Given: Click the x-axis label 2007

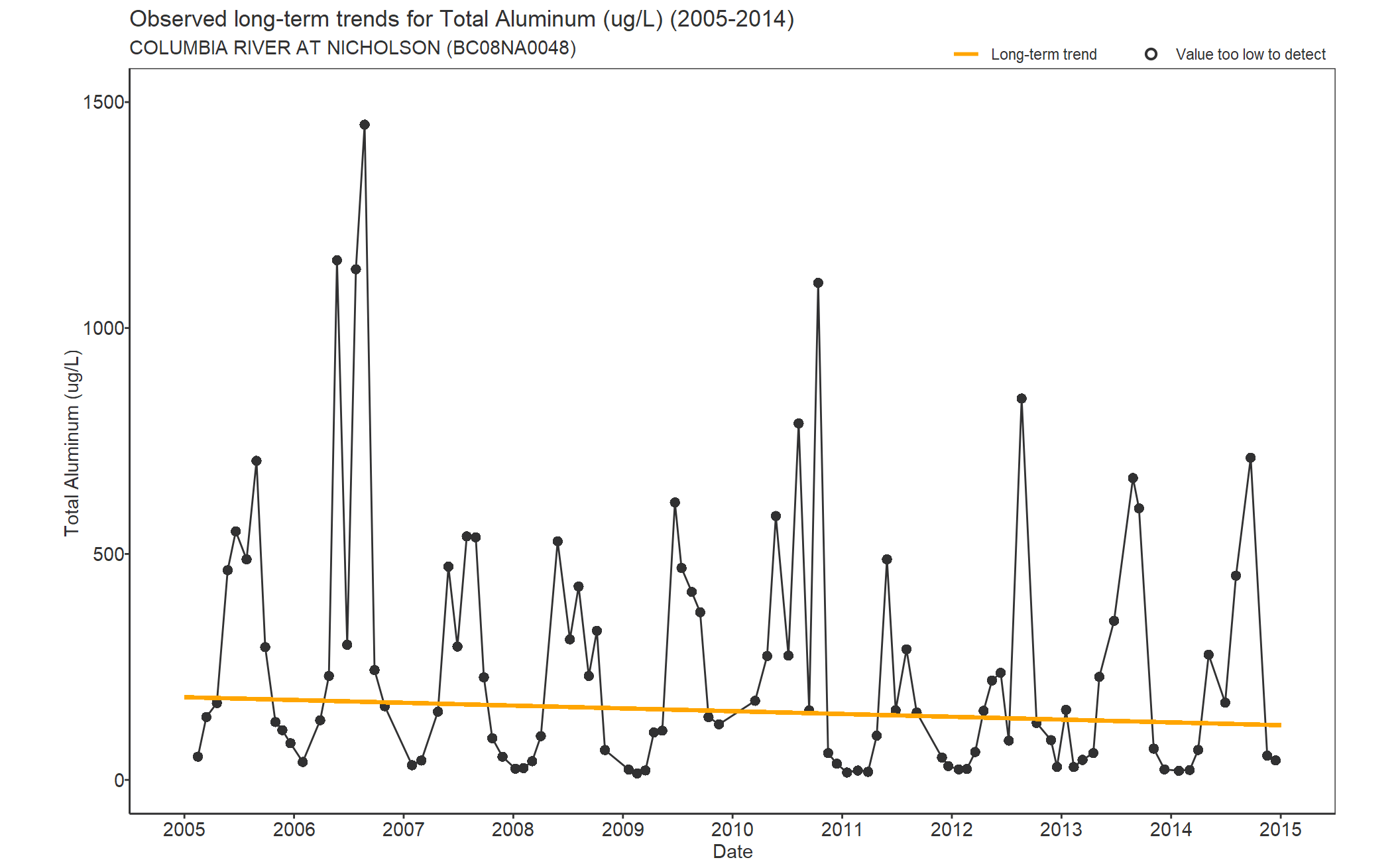Looking at the screenshot, I should point(403,830).
